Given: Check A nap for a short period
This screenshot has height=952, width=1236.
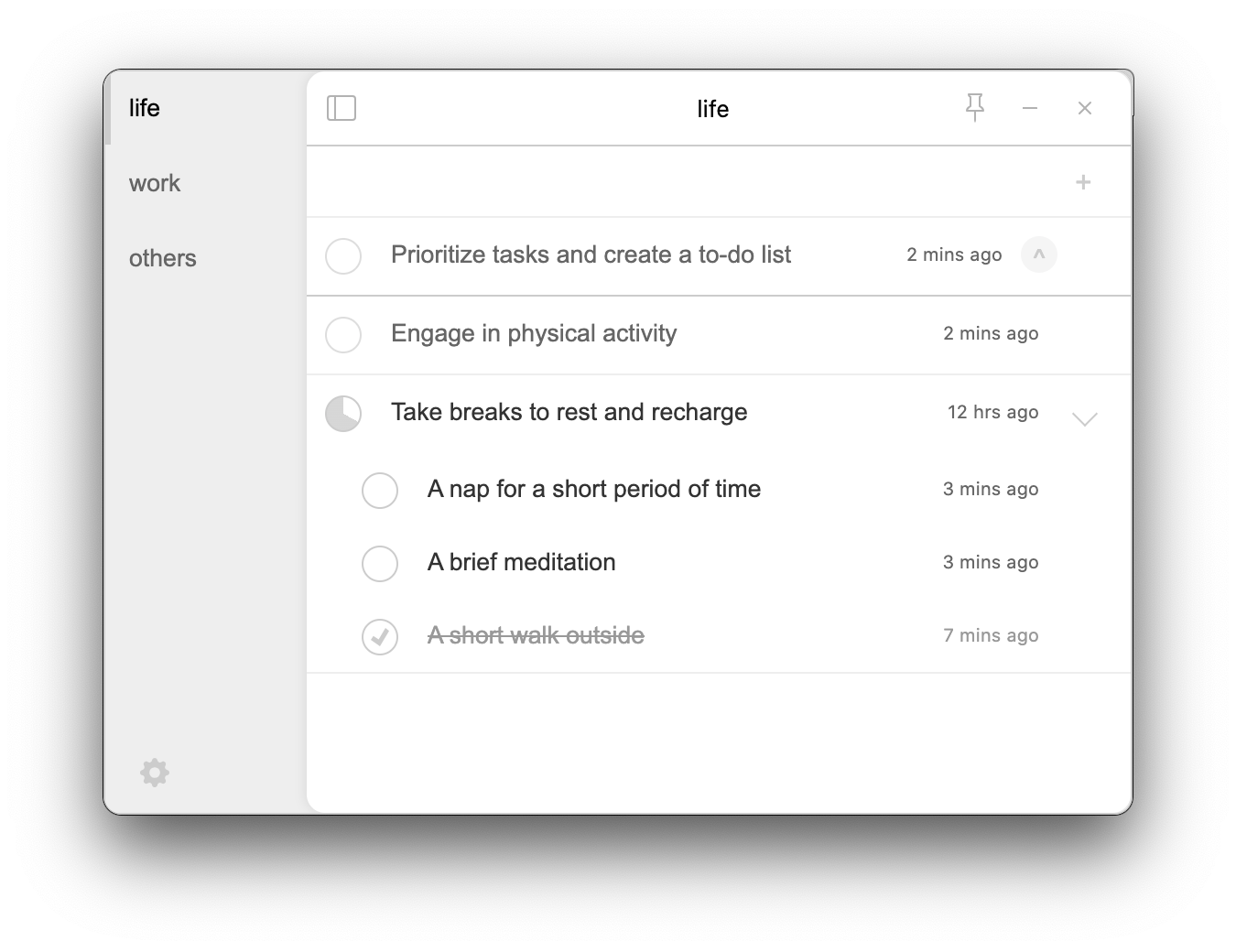Looking at the screenshot, I should coord(380,491).
